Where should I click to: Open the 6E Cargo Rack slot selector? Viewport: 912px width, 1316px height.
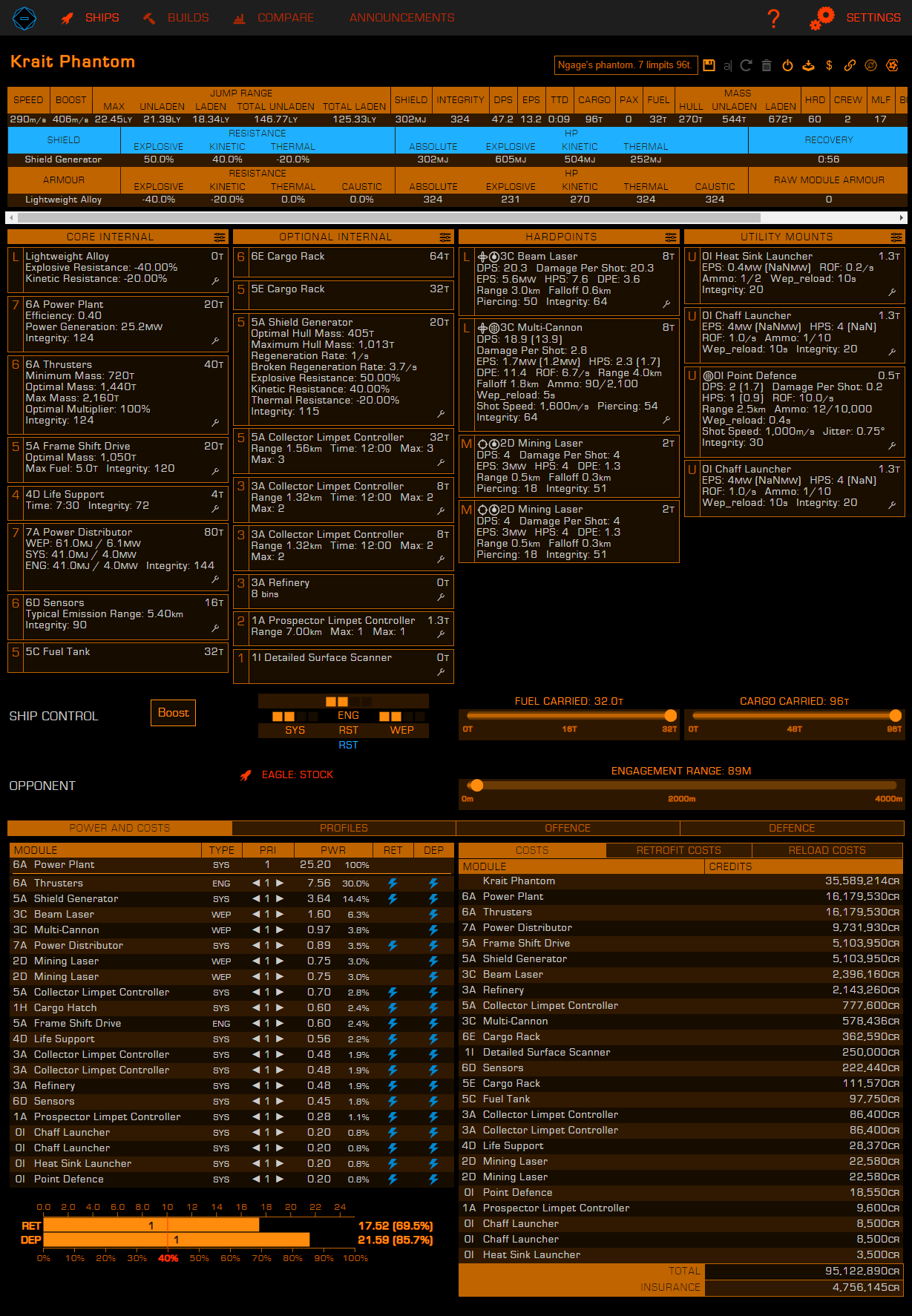coord(343,262)
